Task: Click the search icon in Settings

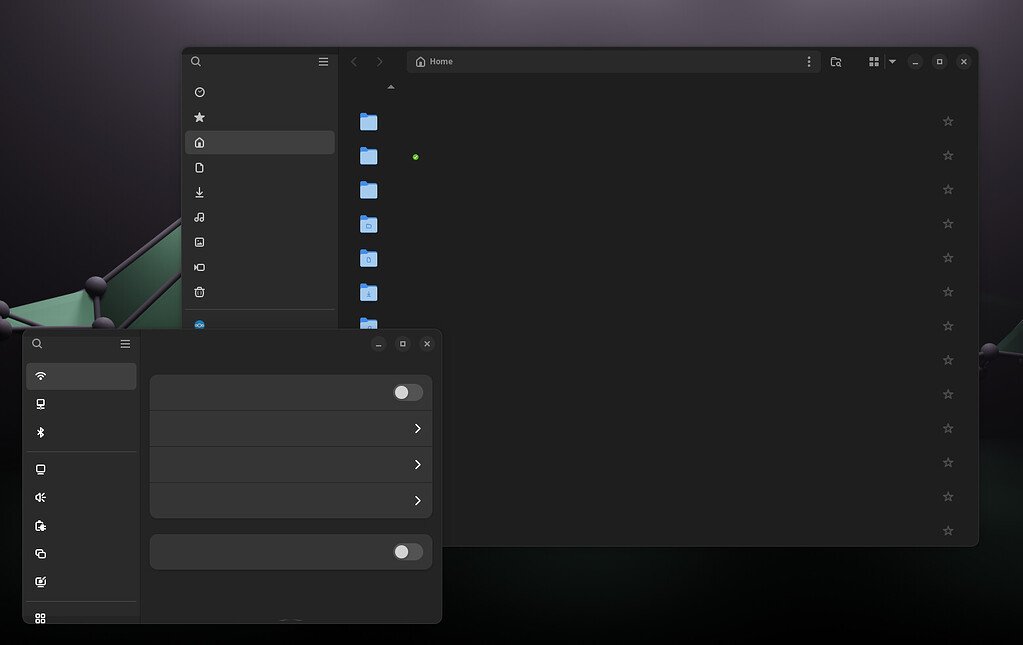Action: pyautogui.click(x=36, y=343)
